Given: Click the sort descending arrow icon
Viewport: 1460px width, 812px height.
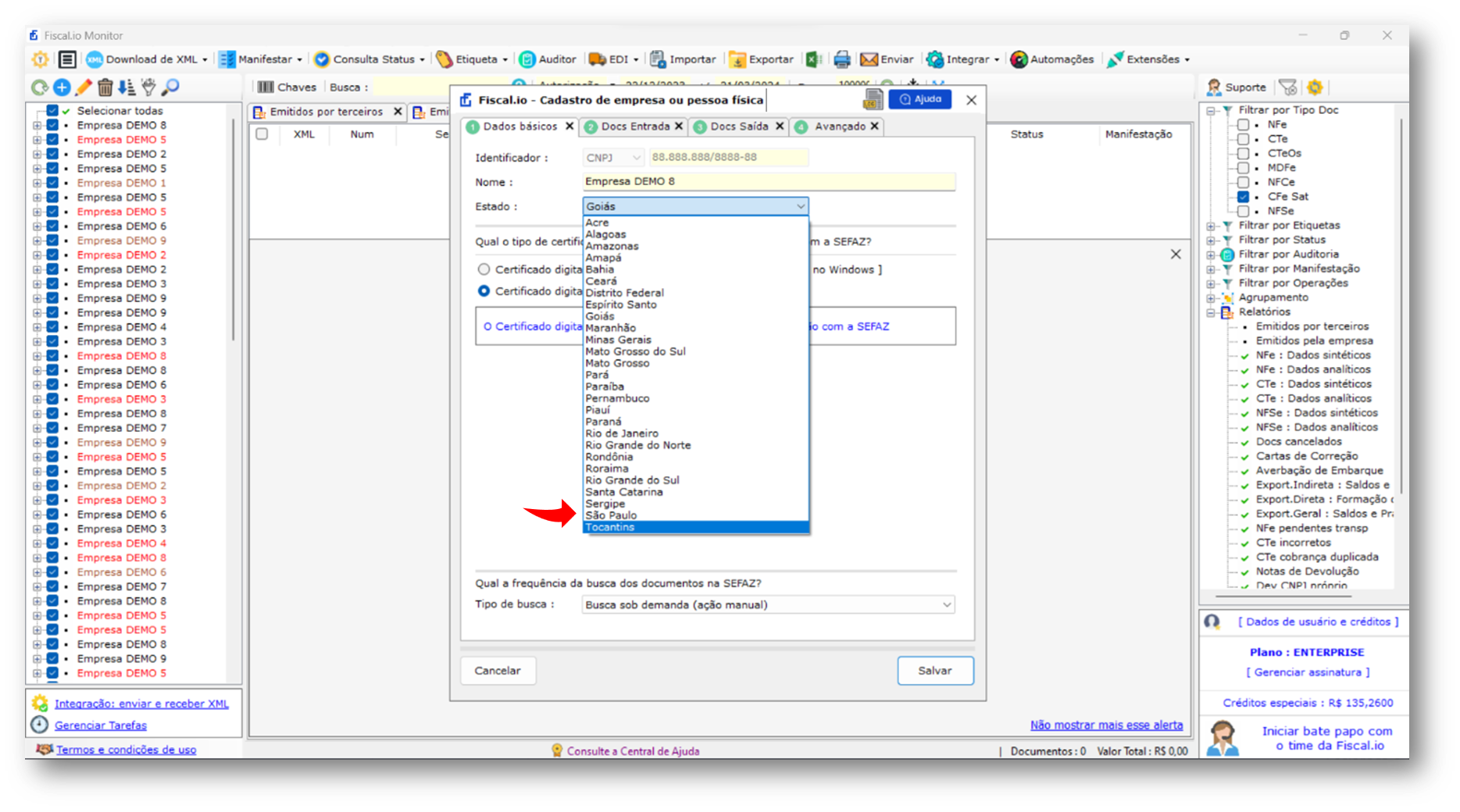Looking at the screenshot, I should coord(127,87).
